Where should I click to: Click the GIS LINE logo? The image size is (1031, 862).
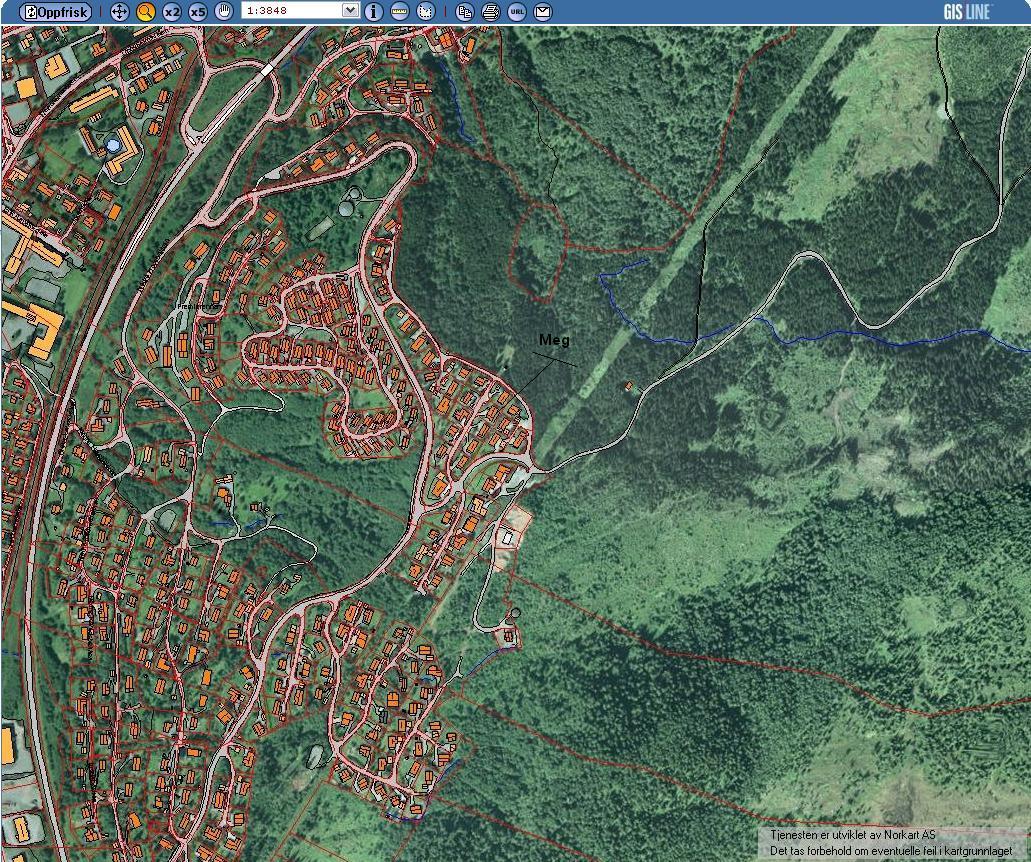point(967,11)
